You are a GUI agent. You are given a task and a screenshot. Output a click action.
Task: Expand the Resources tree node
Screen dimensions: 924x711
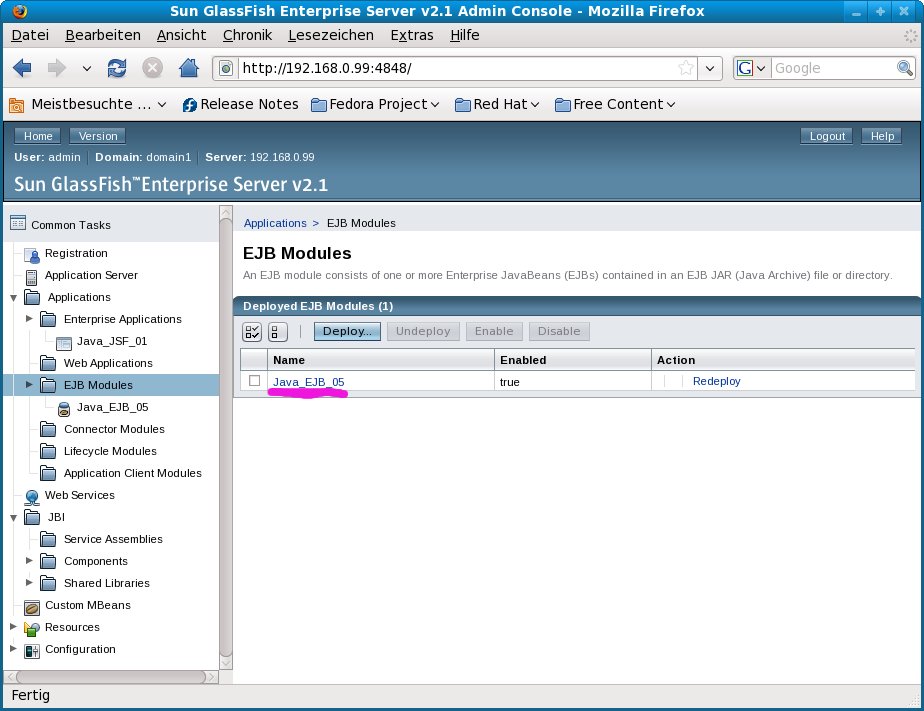point(13,627)
